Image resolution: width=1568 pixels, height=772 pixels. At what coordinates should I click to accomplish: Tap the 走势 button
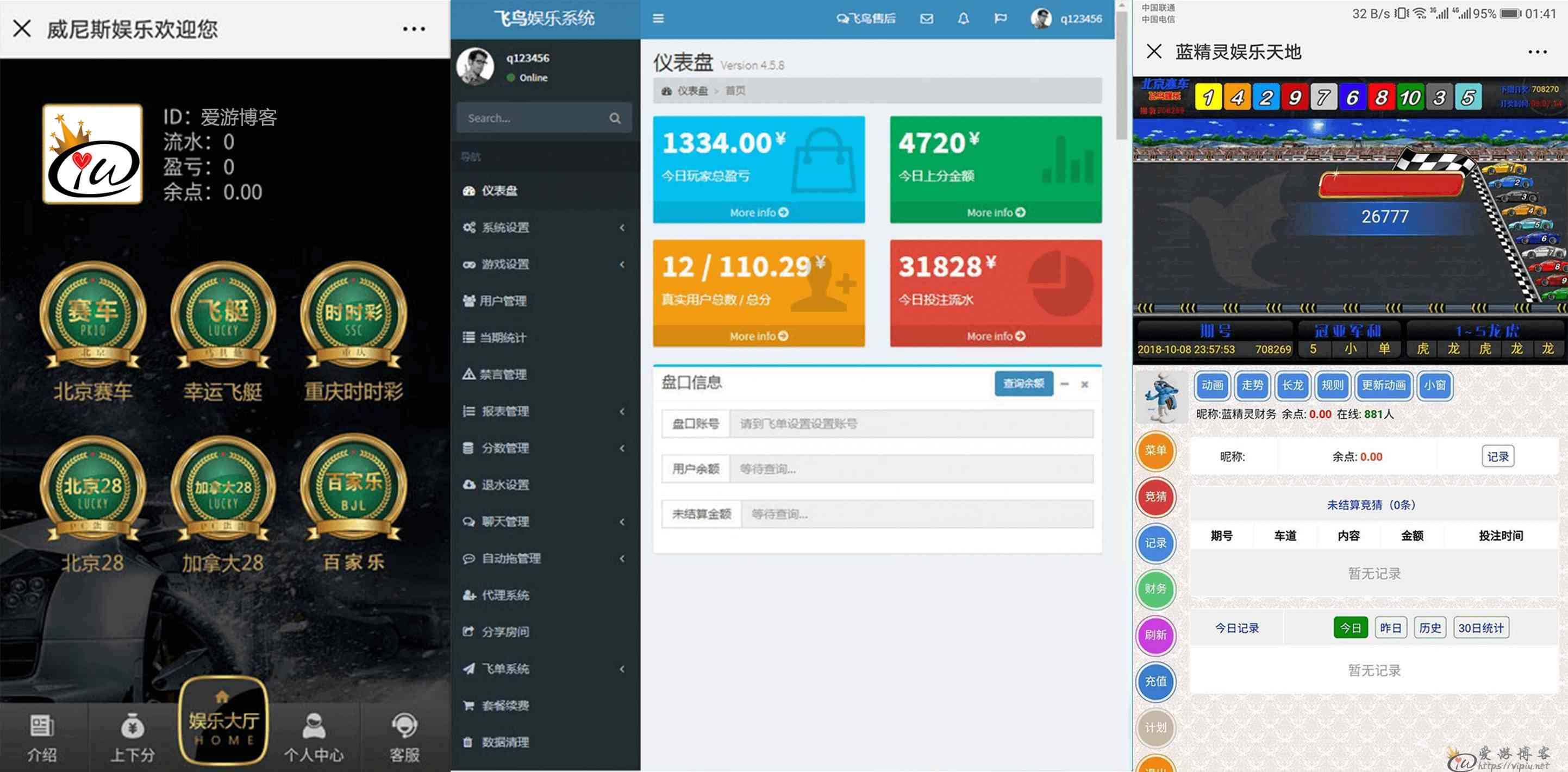pyautogui.click(x=1252, y=385)
